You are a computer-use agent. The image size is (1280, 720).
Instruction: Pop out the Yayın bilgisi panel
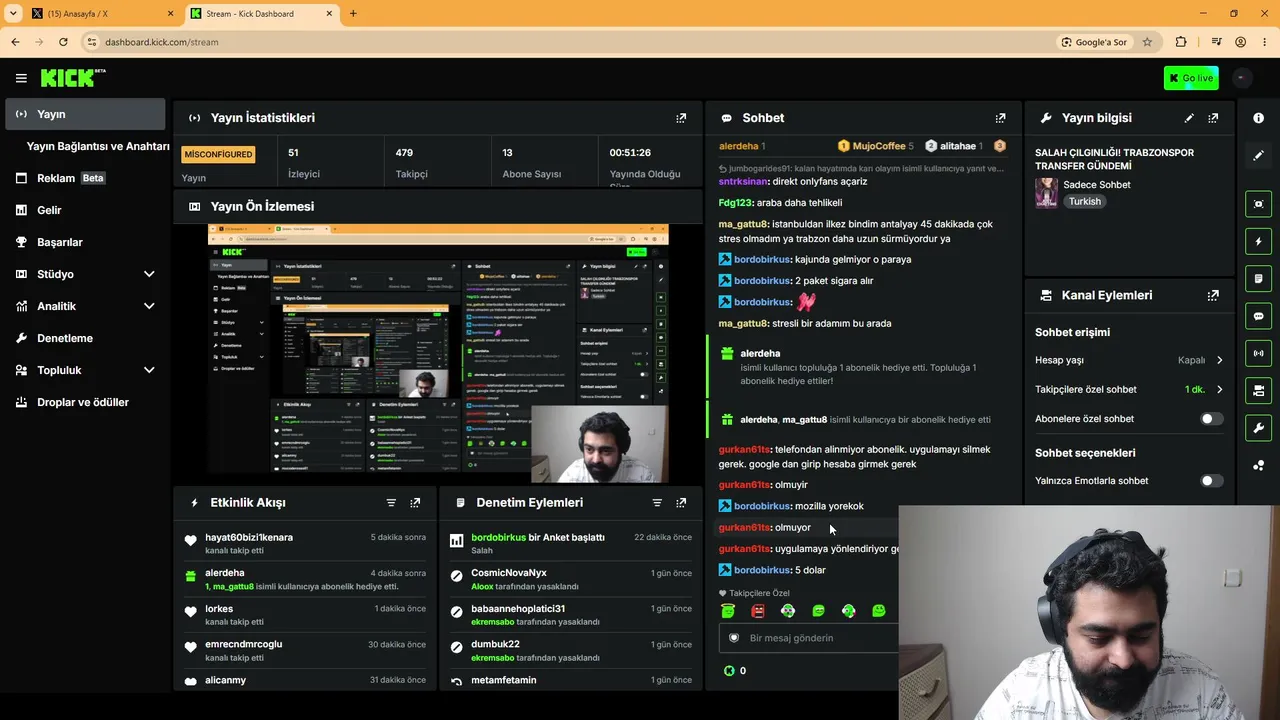tap(1213, 118)
